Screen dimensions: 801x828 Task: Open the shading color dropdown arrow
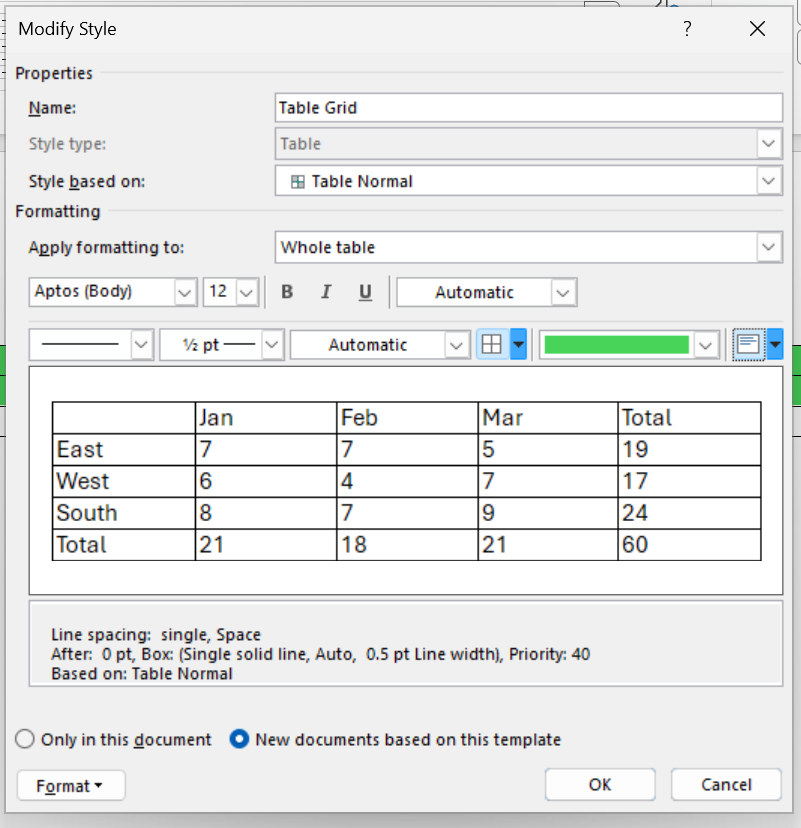705,344
